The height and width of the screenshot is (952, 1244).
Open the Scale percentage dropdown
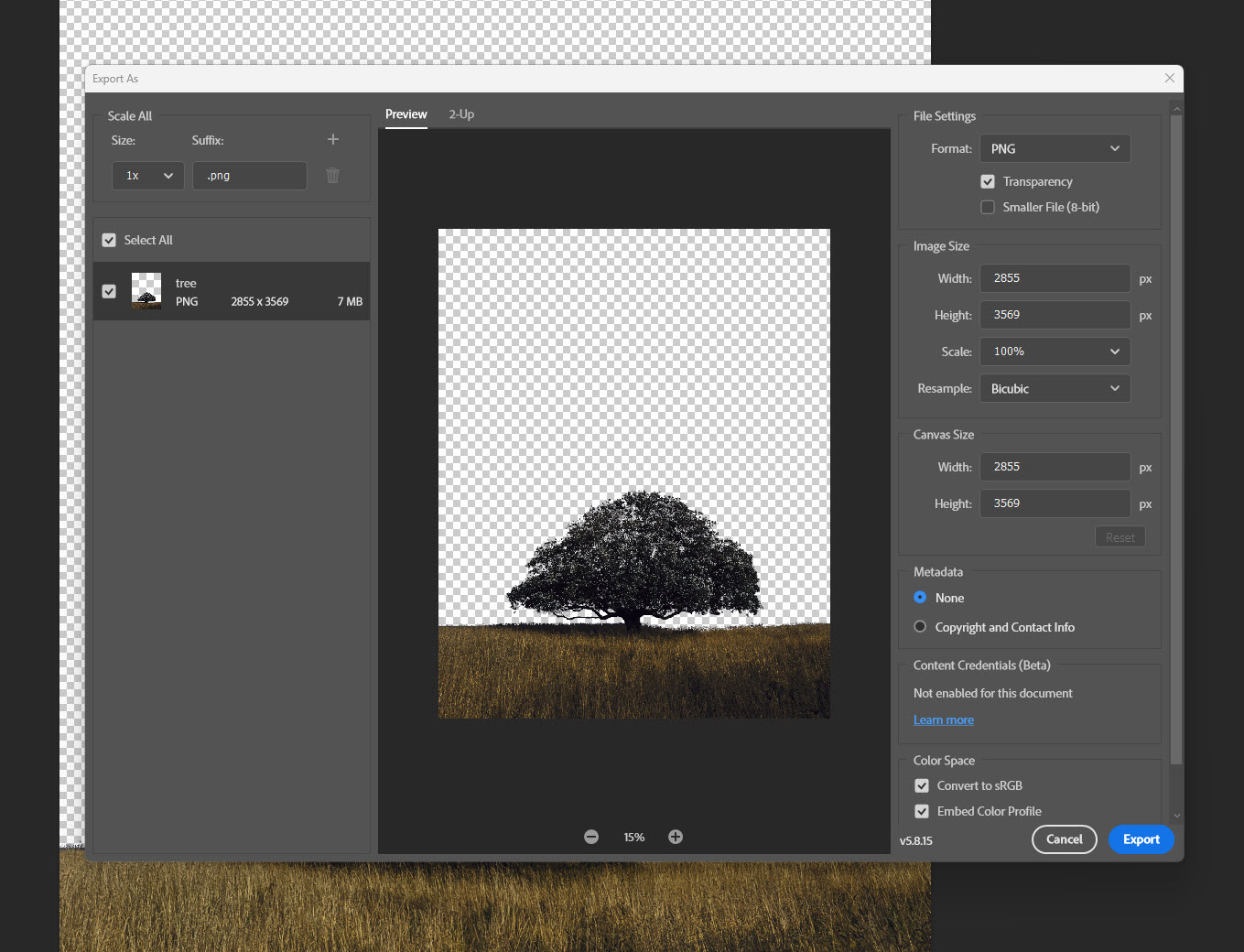point(1055,351)
